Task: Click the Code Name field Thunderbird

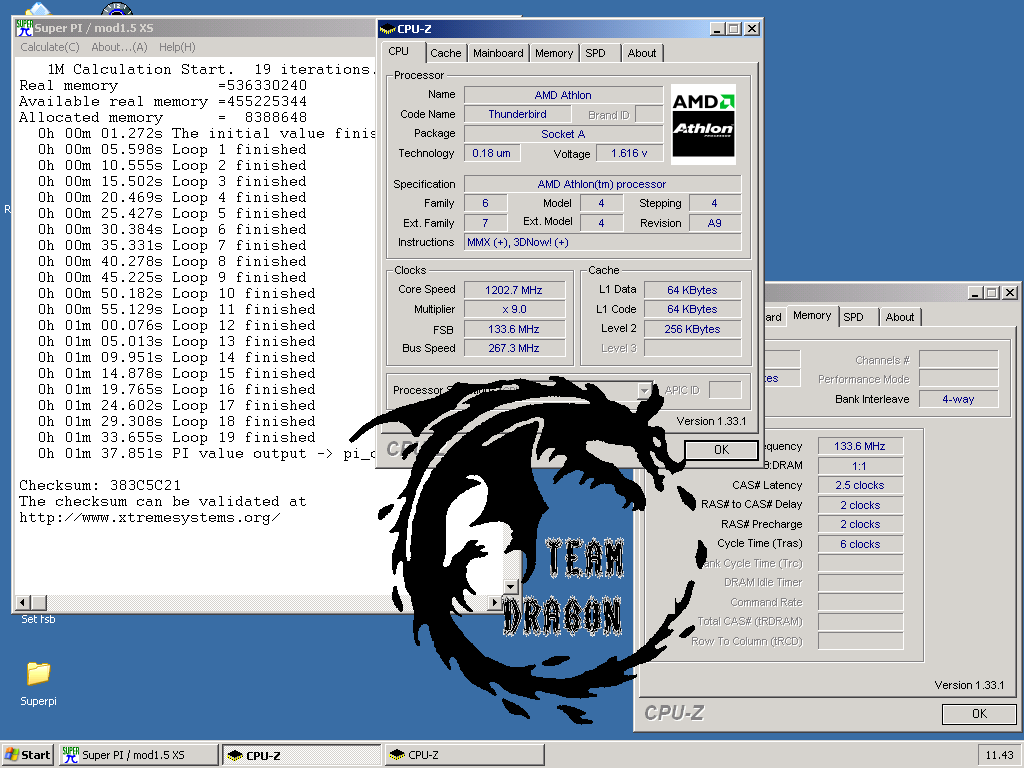Action: point(517,114)
